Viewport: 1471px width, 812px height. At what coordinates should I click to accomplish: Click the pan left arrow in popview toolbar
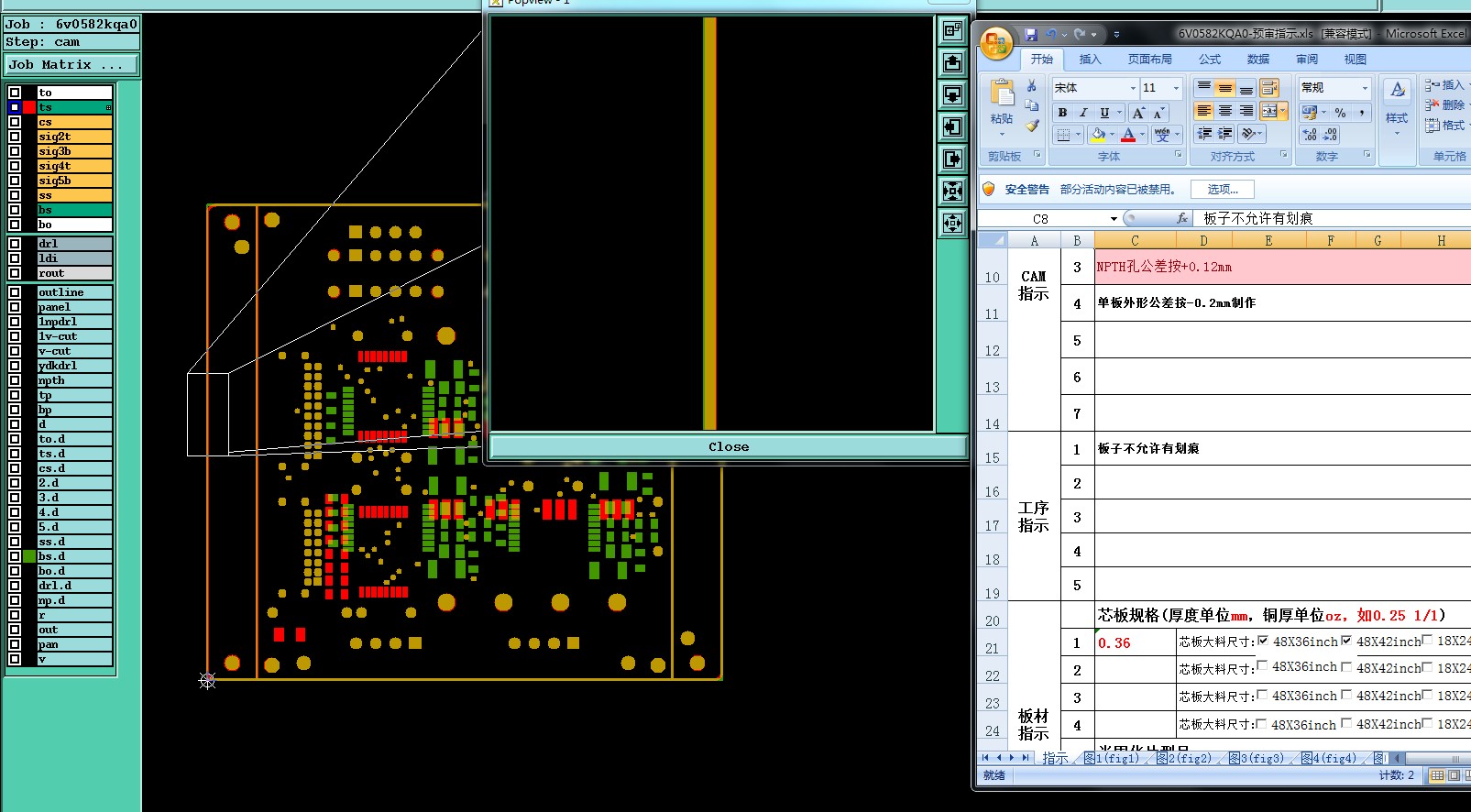tap(953, 127)
